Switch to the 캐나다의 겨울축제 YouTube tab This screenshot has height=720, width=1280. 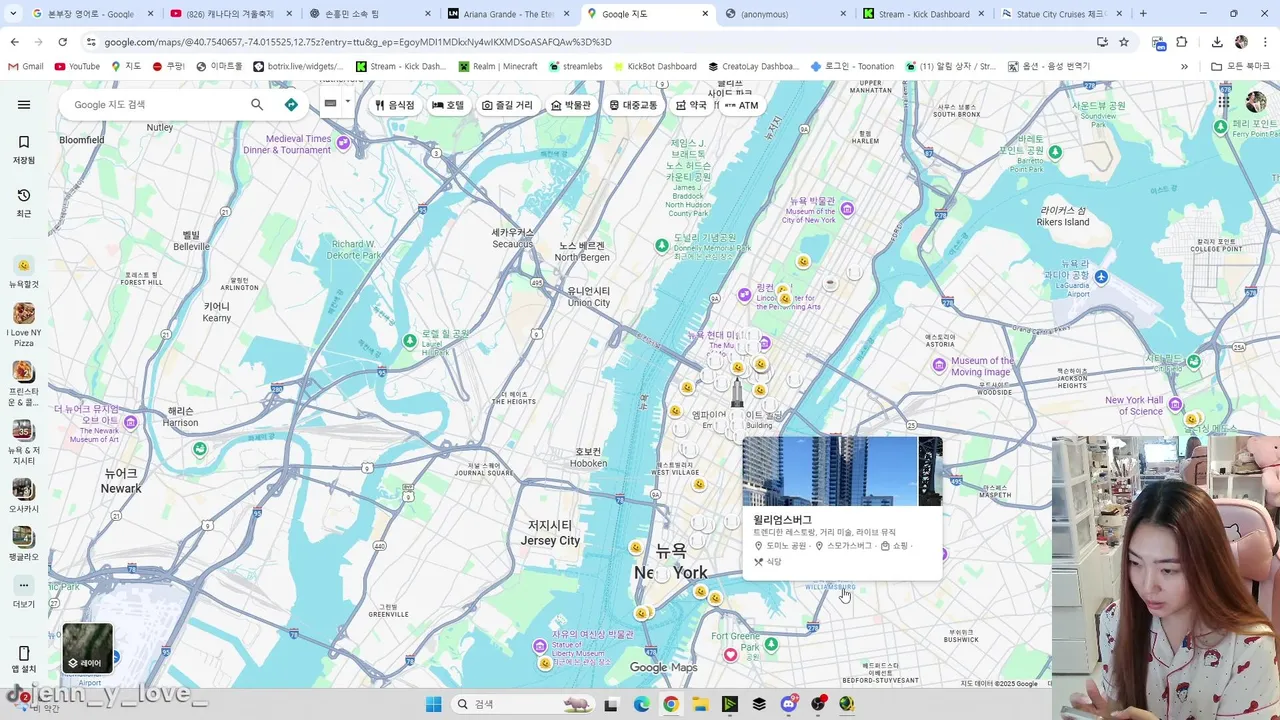230,14
